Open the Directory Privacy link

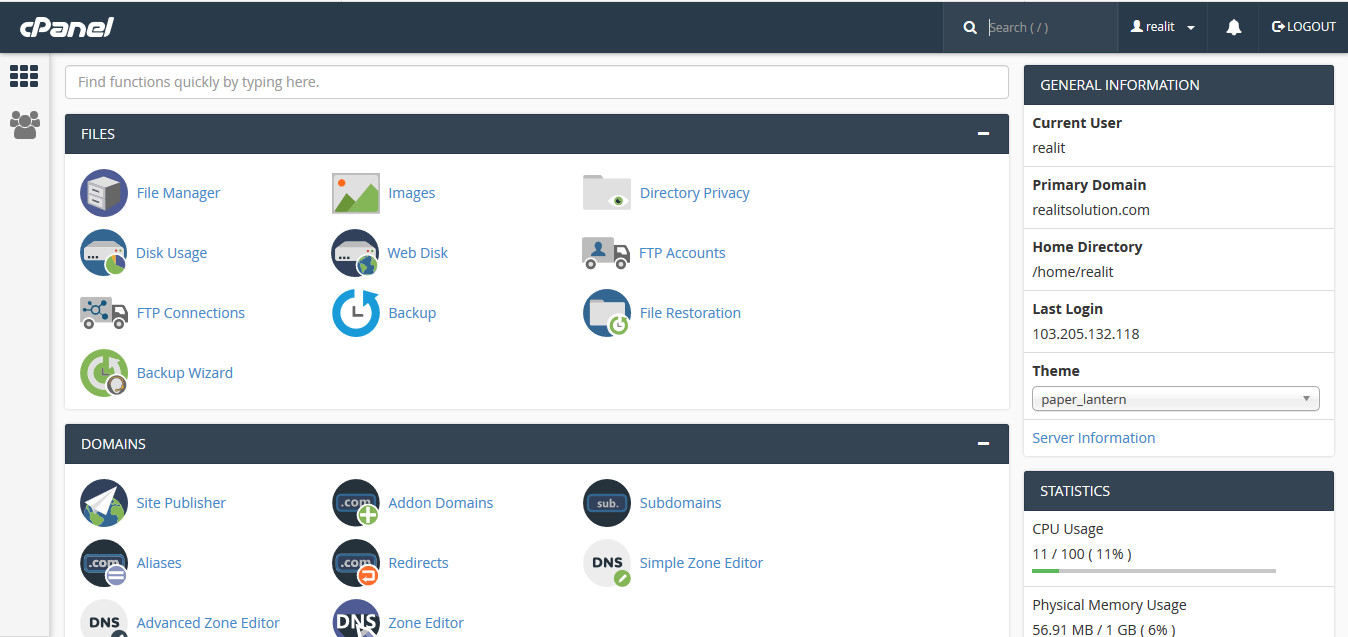(694, 193)
